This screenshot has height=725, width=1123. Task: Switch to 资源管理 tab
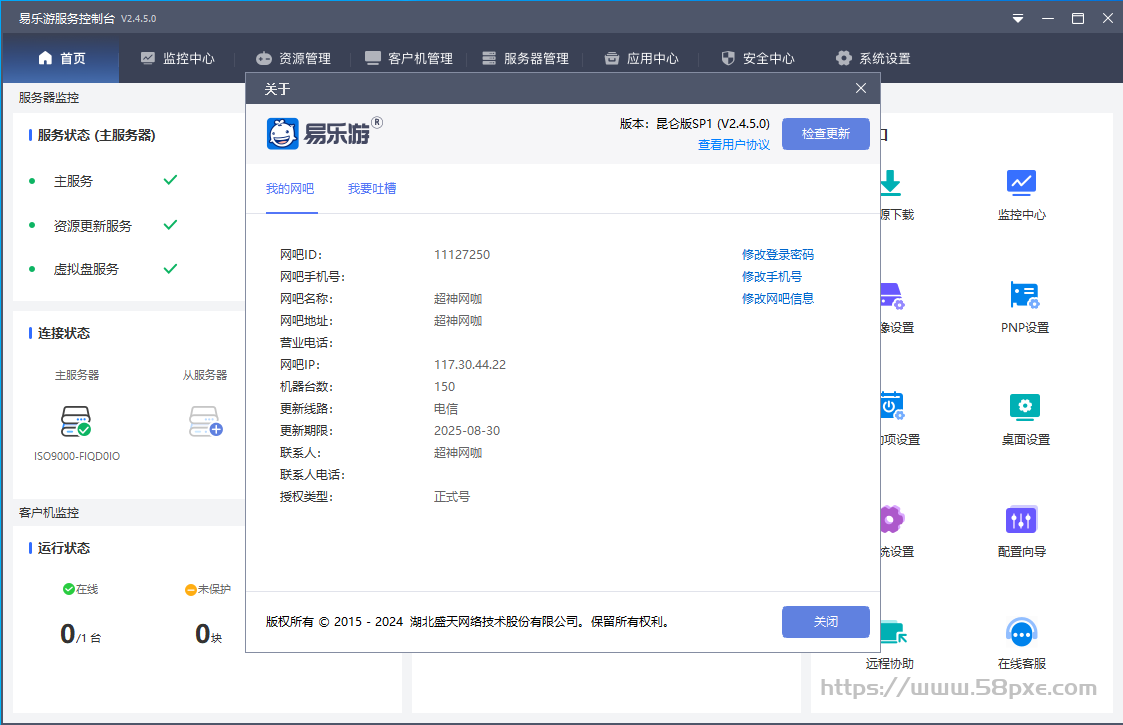click(294, 58)
